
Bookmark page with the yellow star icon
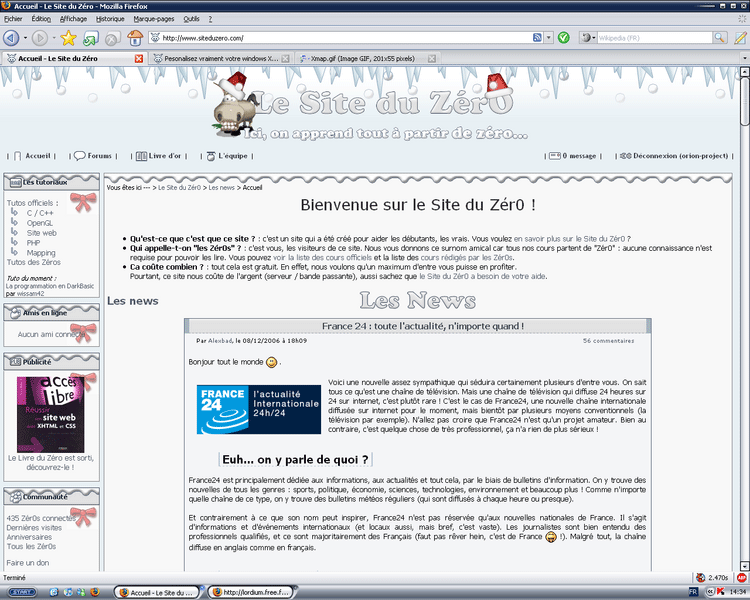pos(68,38)
